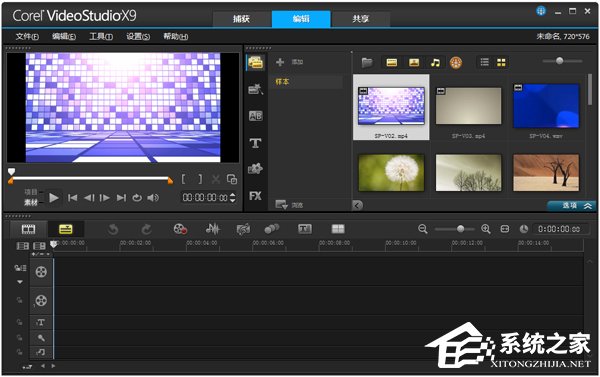Click the 浏览 browse button
The width and height of the screenshot is (600, 377).
point(289,205)
